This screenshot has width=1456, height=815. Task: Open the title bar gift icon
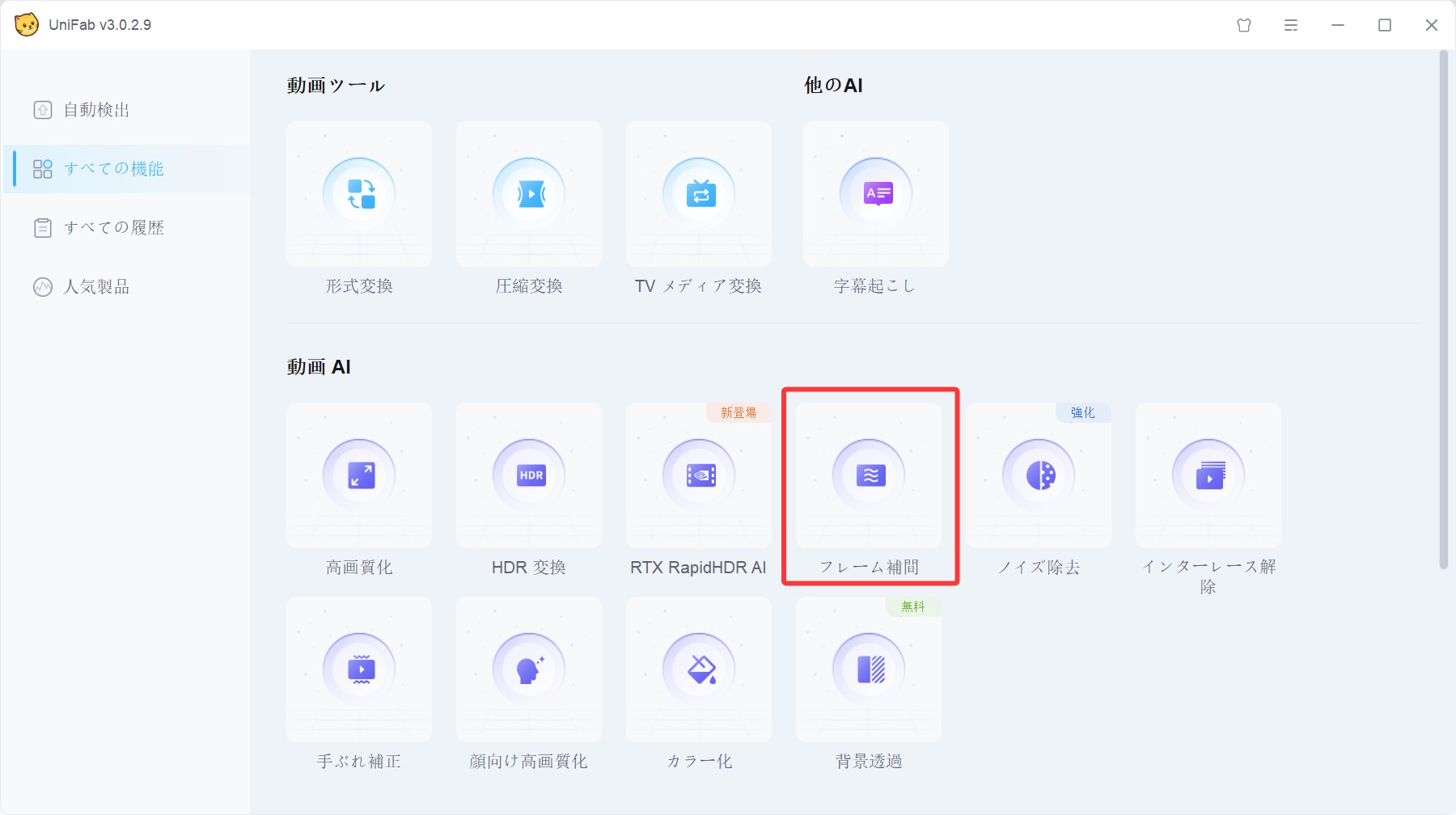(1243, 25)
